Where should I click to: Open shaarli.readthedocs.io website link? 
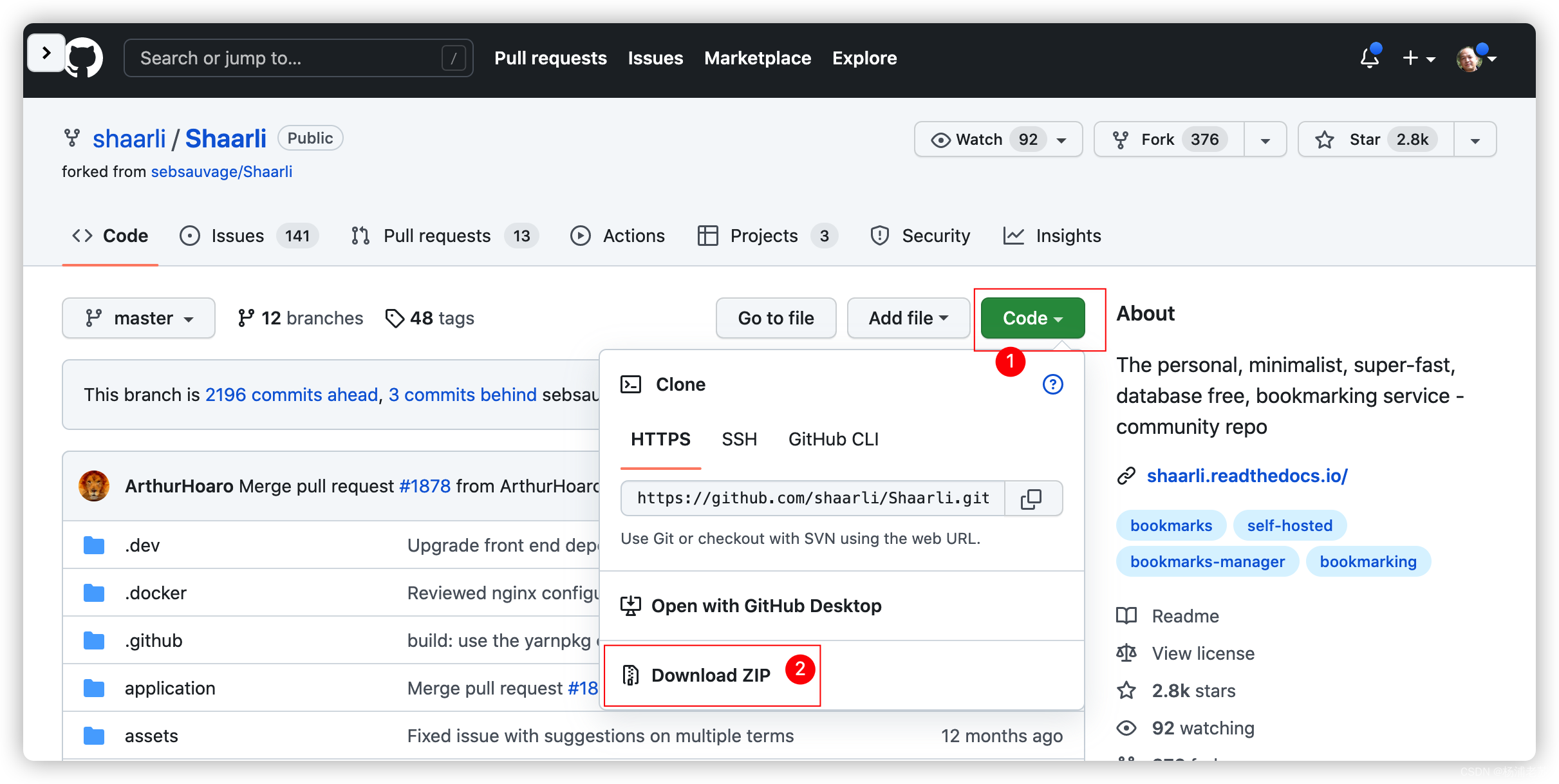[x=1247, y=476]
